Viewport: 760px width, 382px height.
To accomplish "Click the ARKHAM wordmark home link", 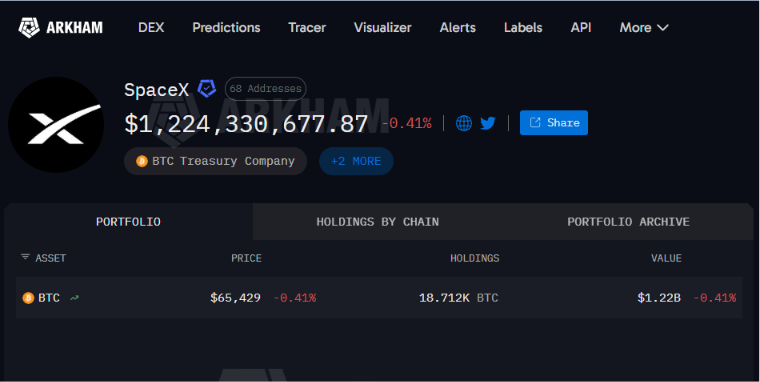I will (x=74, y=28).
